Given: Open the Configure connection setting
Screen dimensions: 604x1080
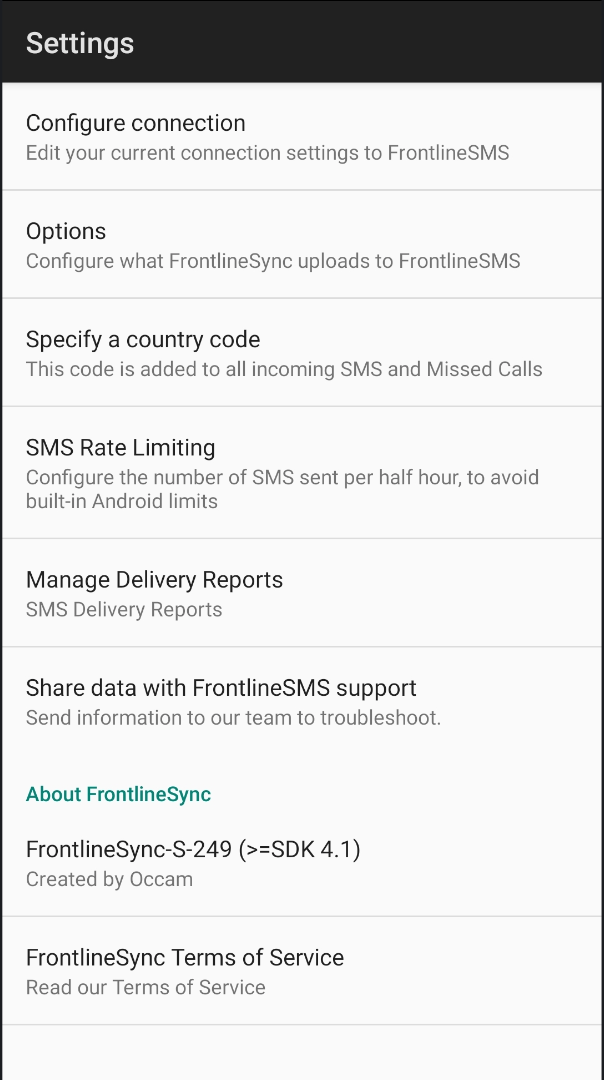Looking at the screenshot, I should (x=136, y=123).
